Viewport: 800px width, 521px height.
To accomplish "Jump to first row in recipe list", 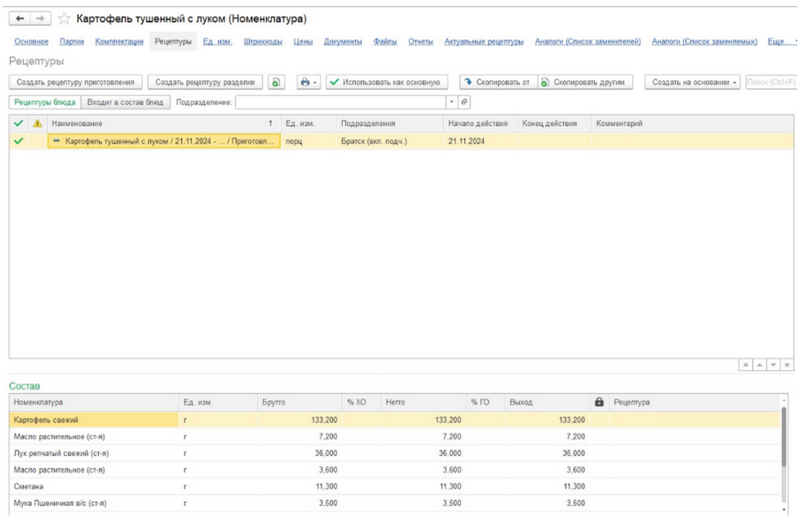I will click(x=747, y=366).
